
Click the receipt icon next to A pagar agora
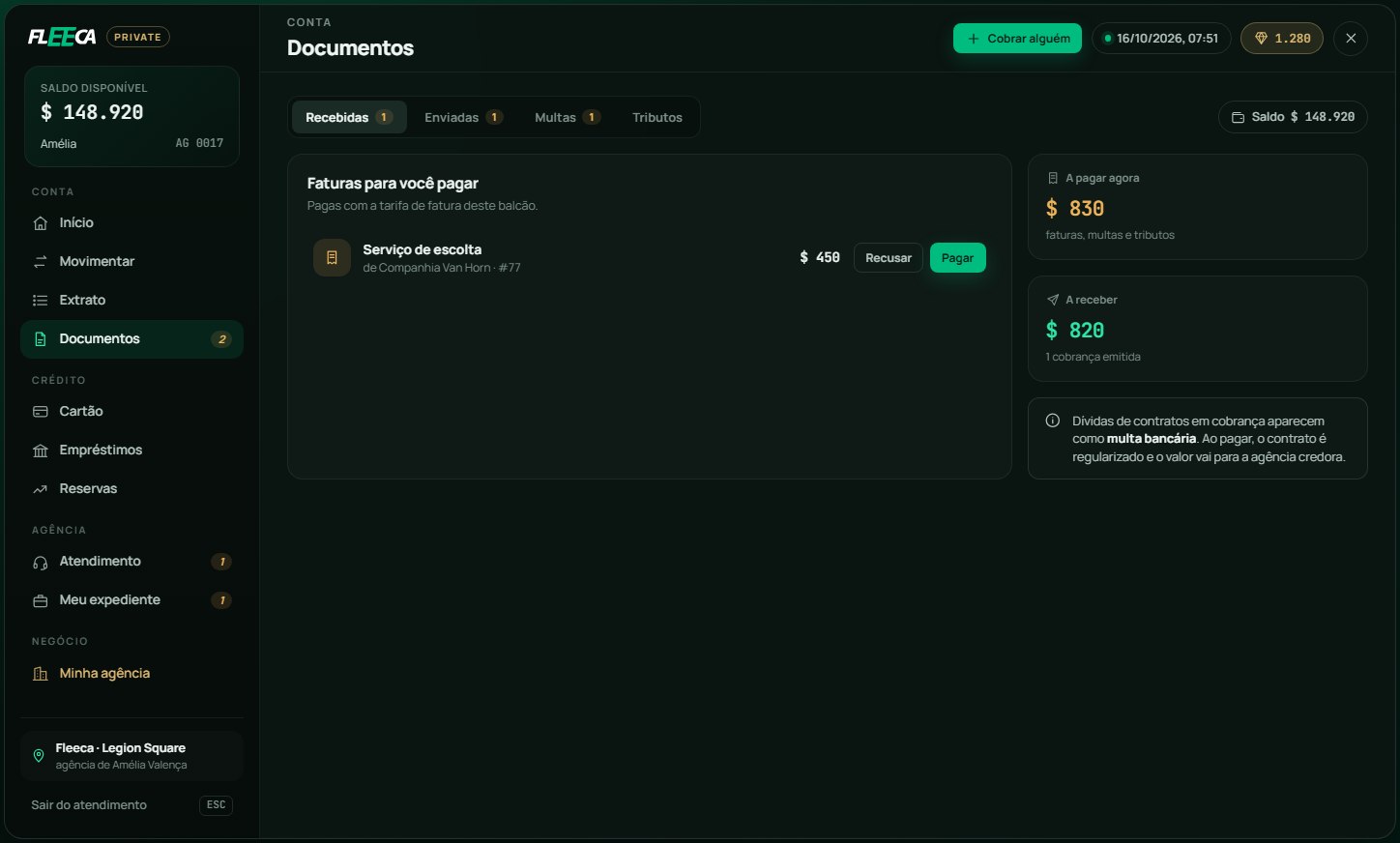(1053, 178)
